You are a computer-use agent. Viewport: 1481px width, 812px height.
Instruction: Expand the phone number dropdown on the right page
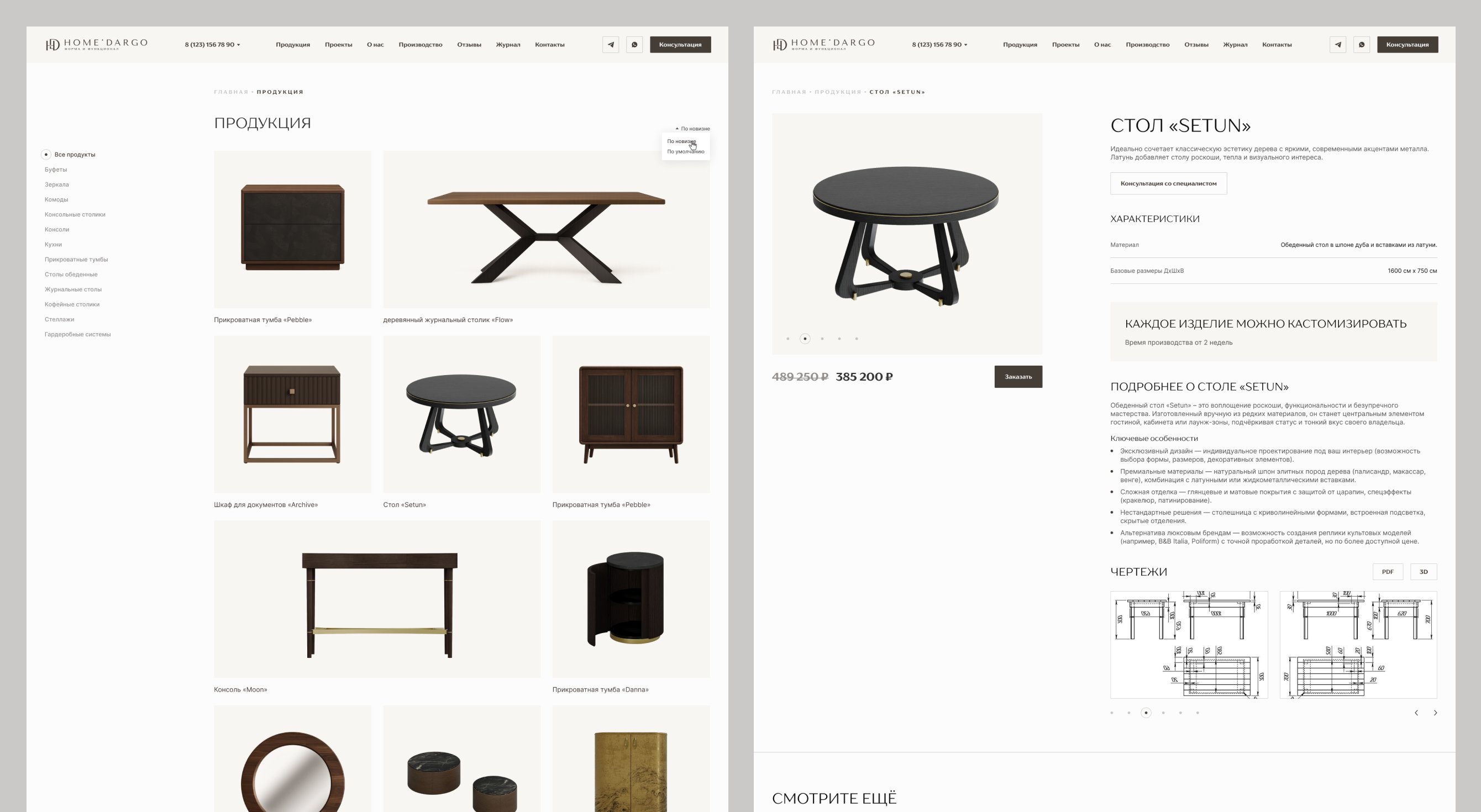tap(940, 45)
